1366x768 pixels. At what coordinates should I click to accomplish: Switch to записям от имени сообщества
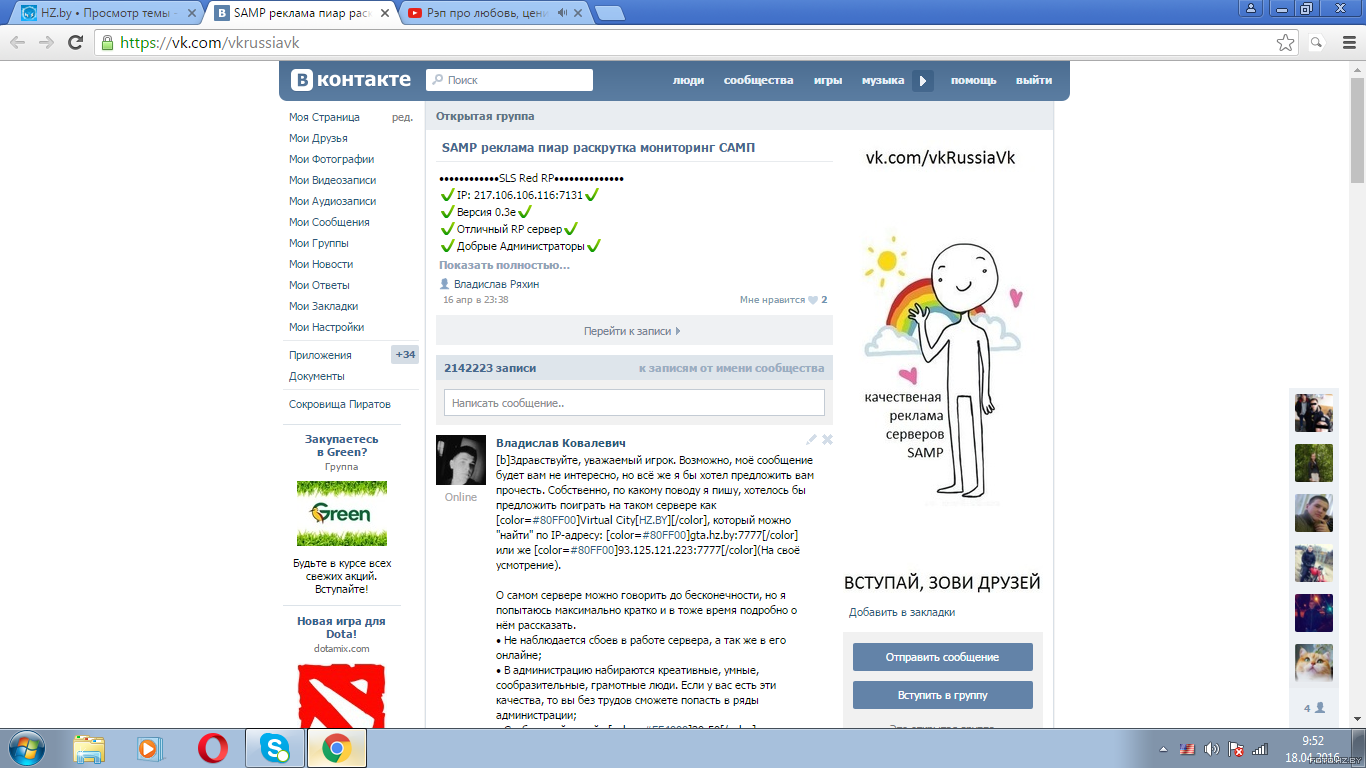coord(731,368)
